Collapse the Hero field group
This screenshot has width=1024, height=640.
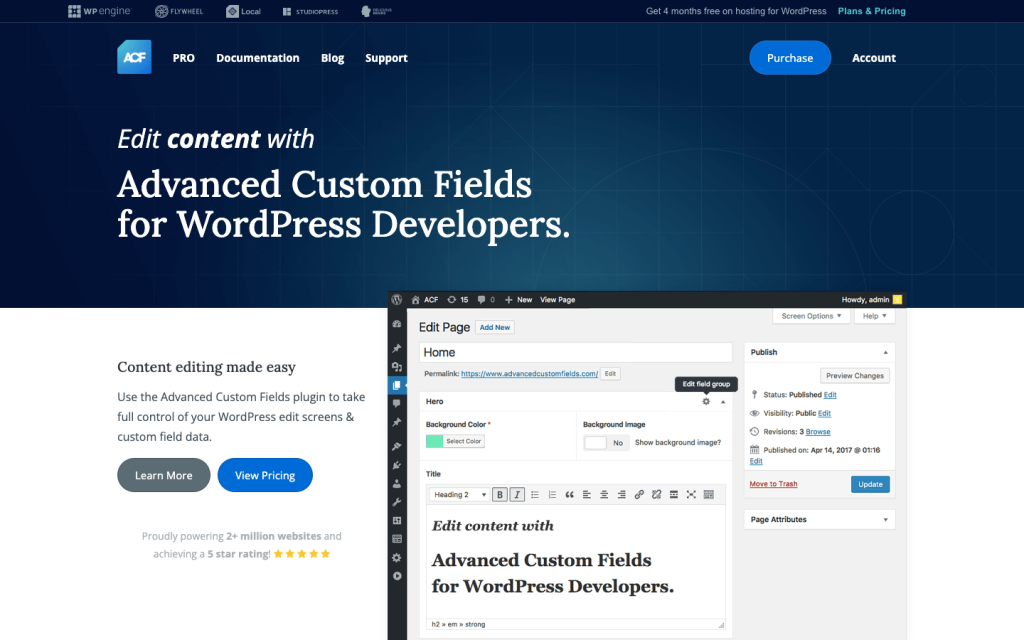pos(723,402)
